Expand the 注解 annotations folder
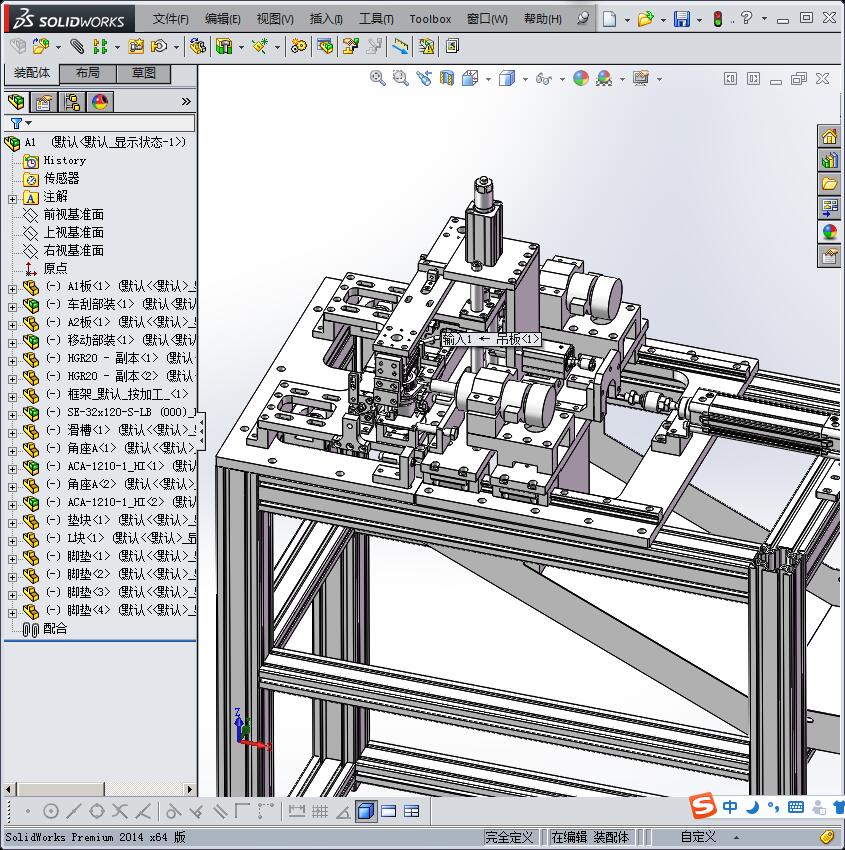The image size is (845, 850). pyautogui.click(x=12, y=197)
